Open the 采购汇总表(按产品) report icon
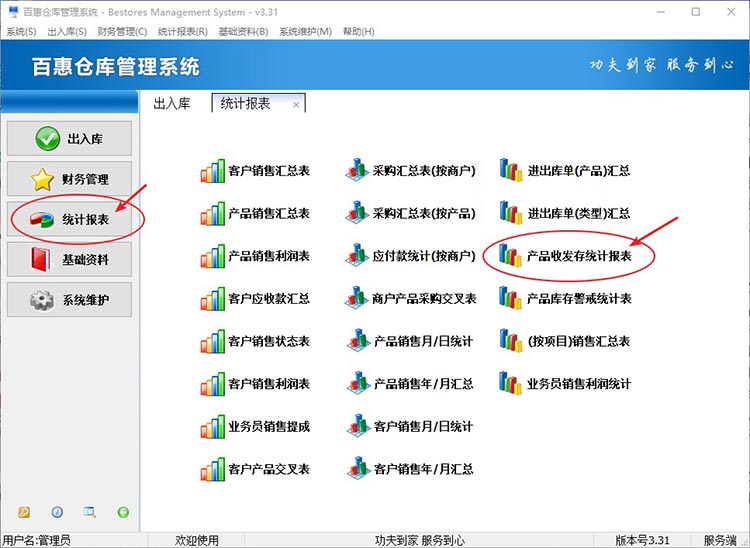This screenshot has width=750, height=548. [357, 213]
